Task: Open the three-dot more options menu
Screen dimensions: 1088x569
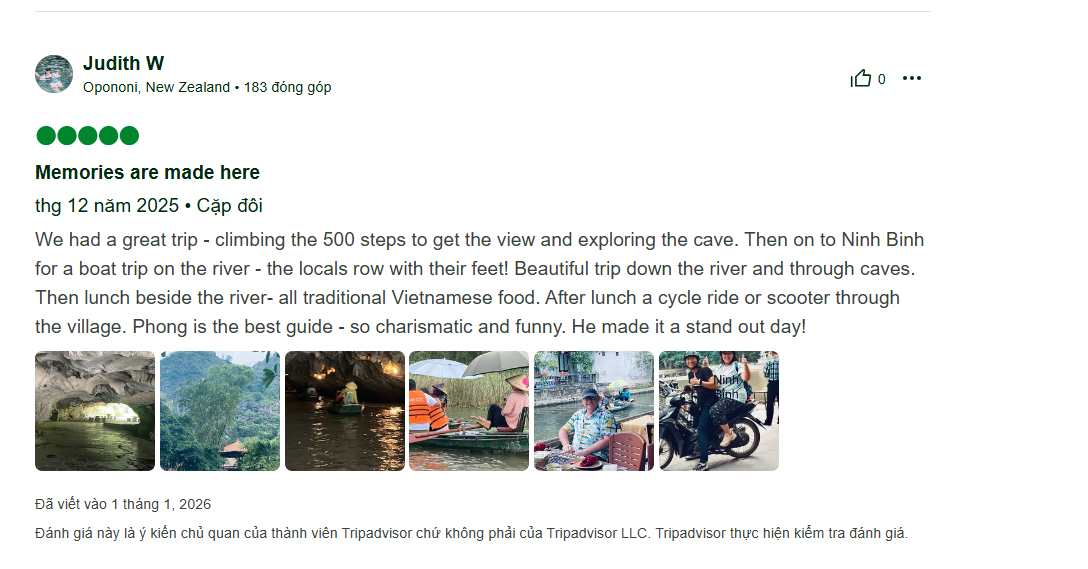Action: (x=911, y=79)
